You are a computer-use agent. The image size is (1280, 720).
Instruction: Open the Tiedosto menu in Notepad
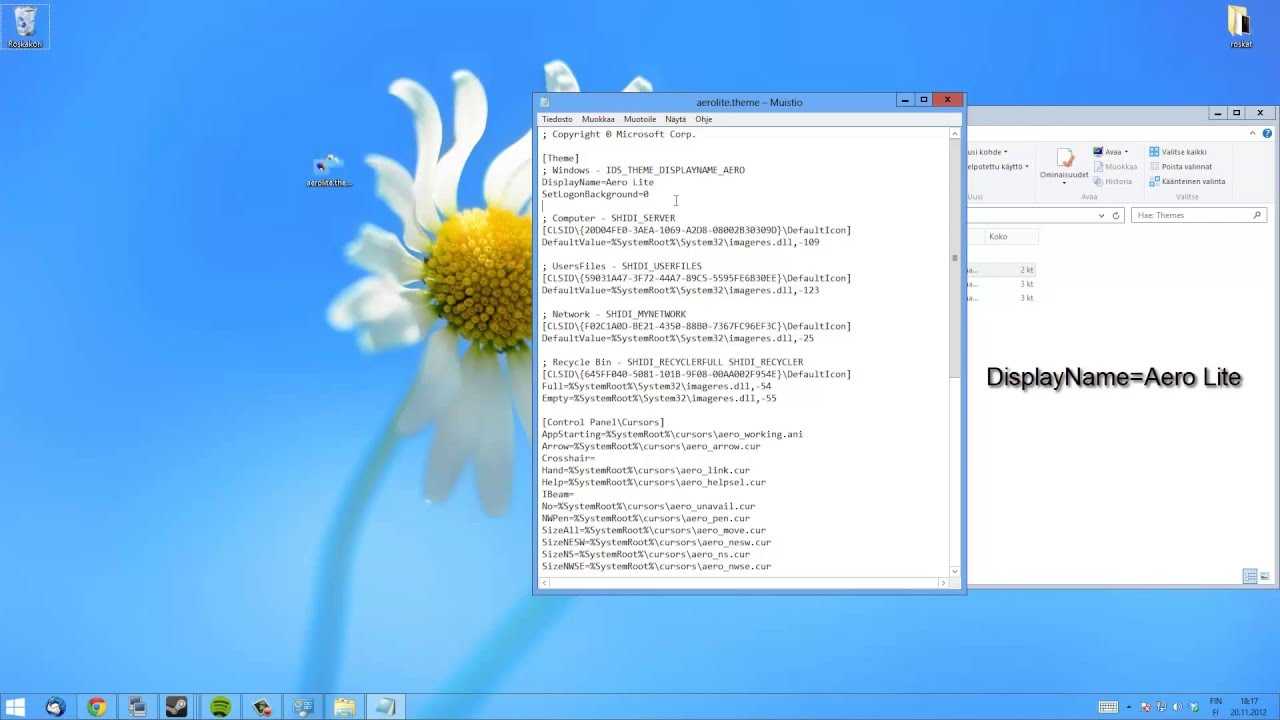point(557,119)
